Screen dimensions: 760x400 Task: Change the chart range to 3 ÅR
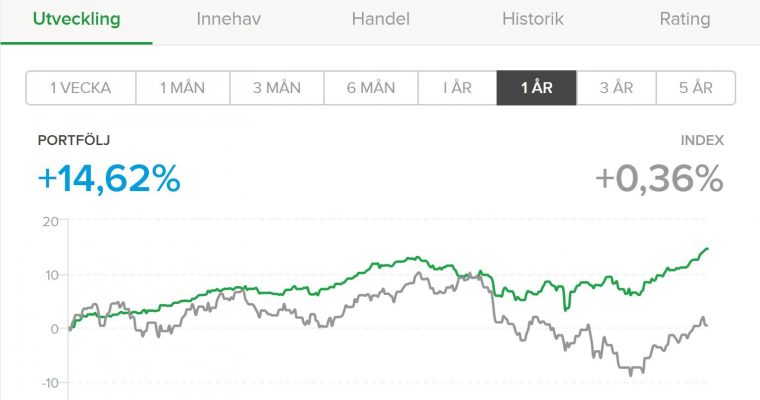point(616,88)
